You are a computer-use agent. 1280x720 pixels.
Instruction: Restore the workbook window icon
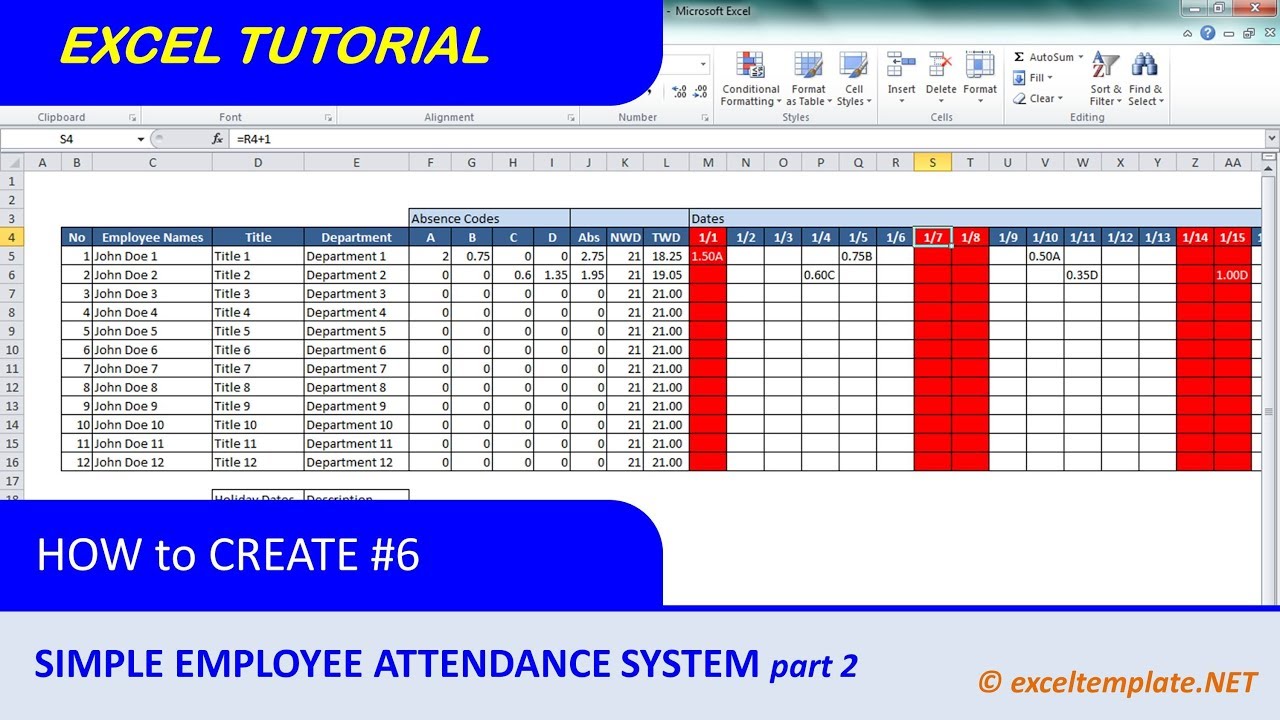point(1249,33)
